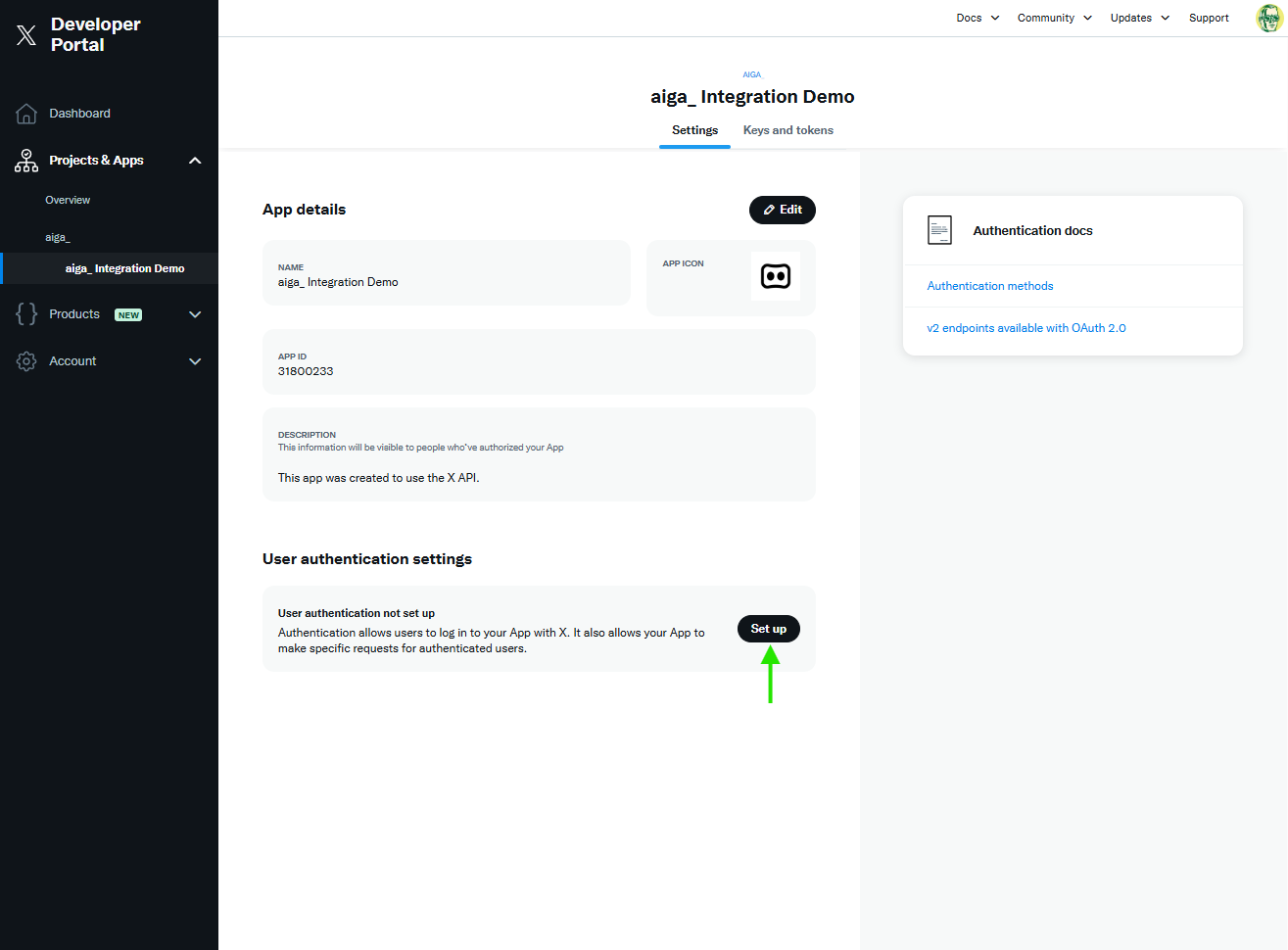The image size is (1288, 950).
Task: Click the Dashboard home icon
Action: click(x=26, y=114)
